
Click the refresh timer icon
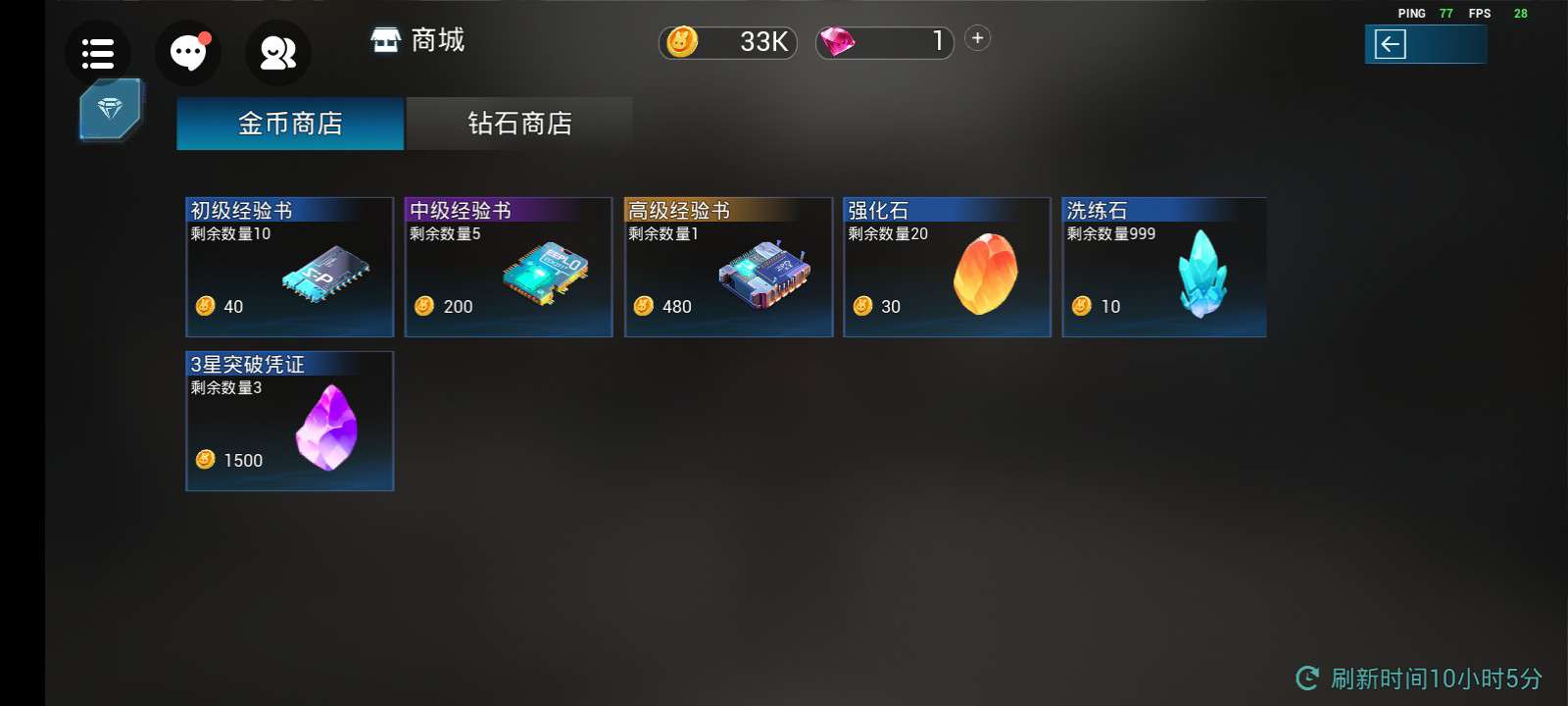1307,678
